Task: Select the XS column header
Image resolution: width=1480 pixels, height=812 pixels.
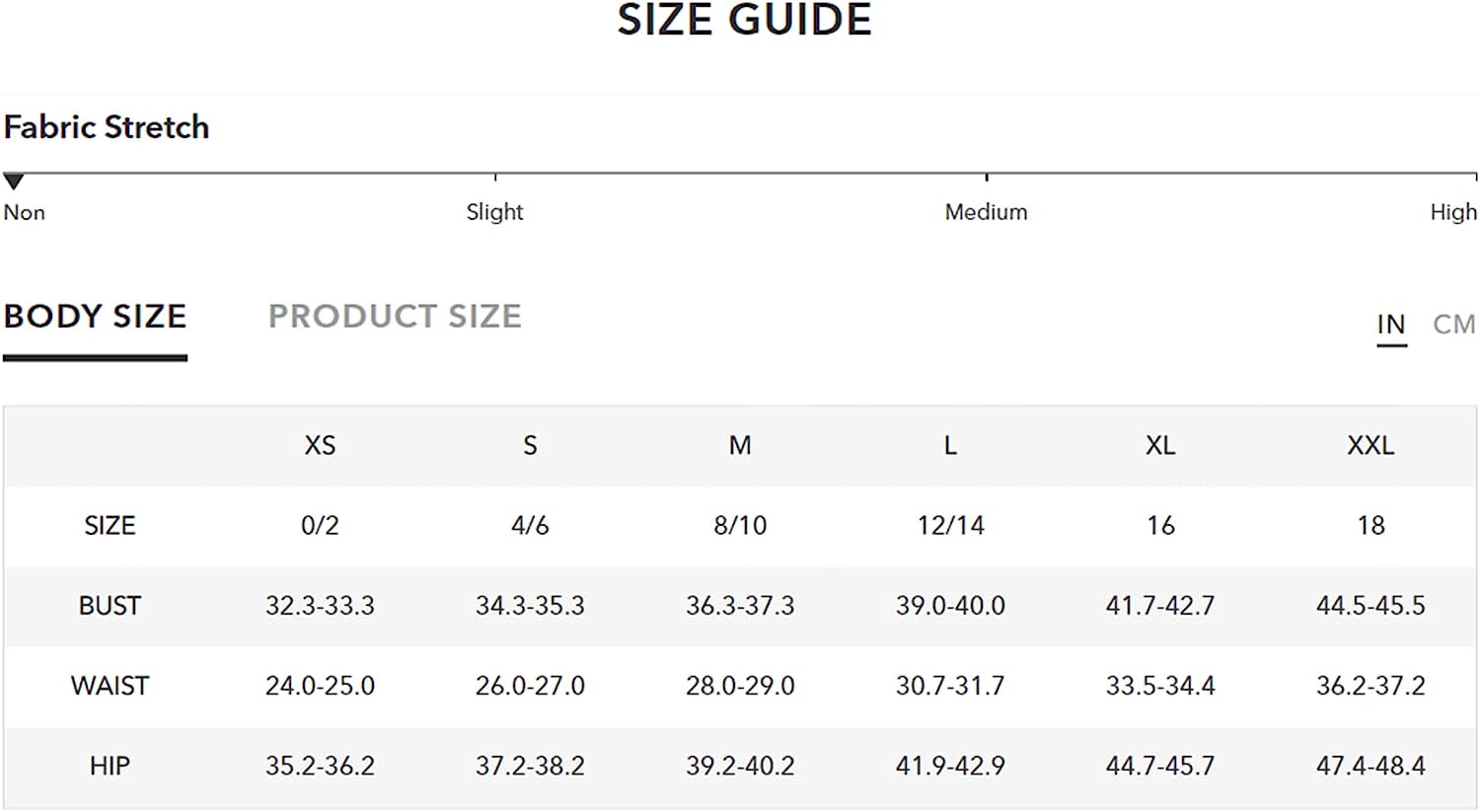Action: coord(320,446)
